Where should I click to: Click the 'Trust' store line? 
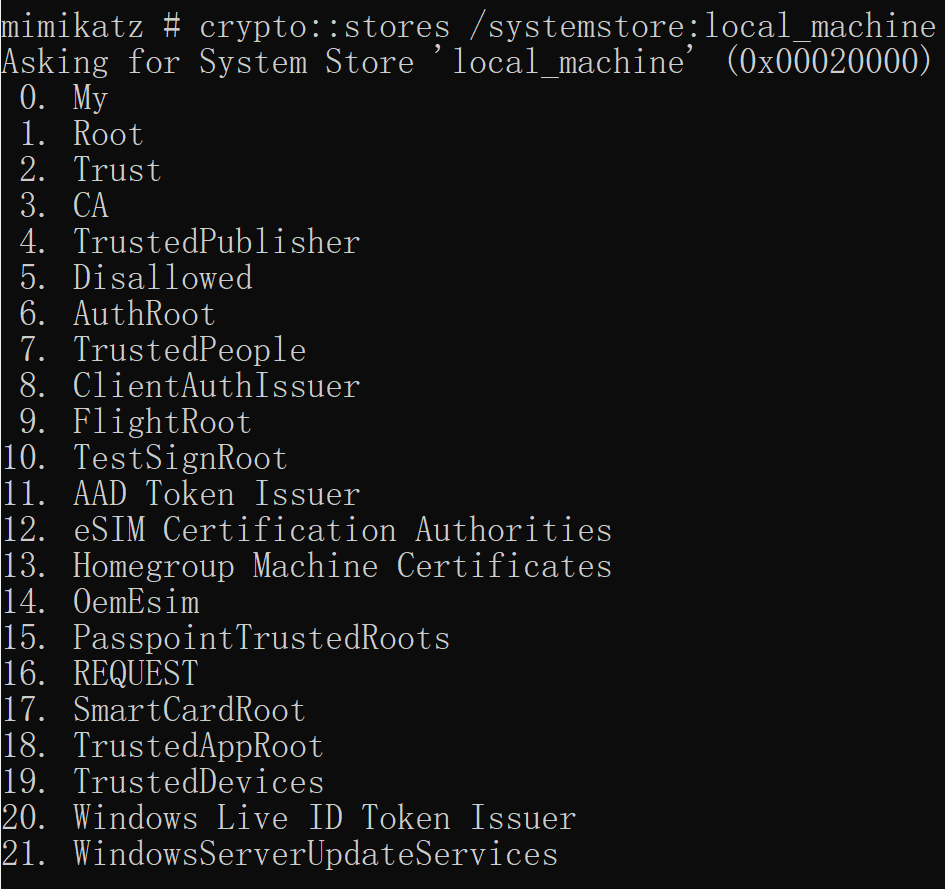(x=117, y=170)
